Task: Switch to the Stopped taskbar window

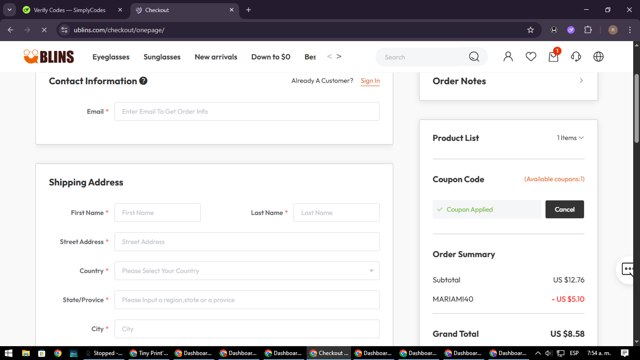Action: (104, 353)
